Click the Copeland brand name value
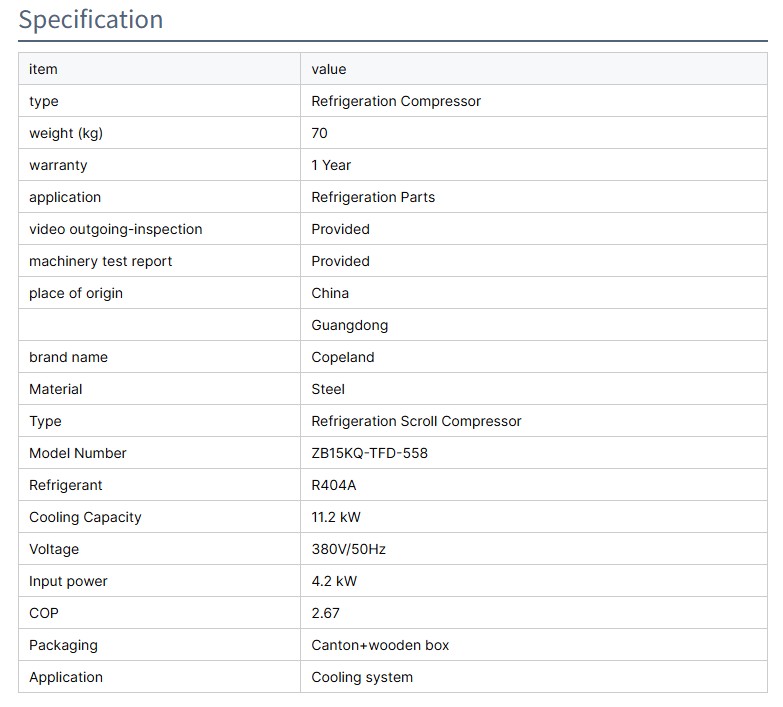 point(343,357)
